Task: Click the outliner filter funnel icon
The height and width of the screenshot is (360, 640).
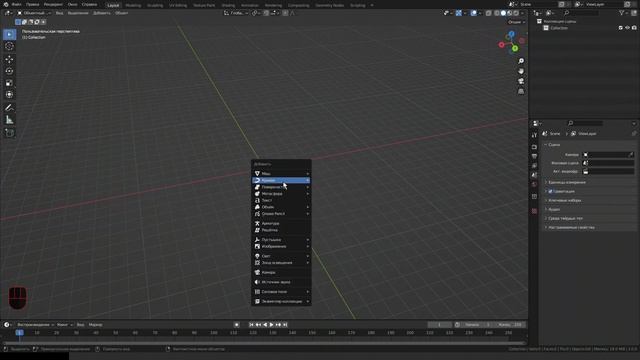Action: [x=622, y=13]
